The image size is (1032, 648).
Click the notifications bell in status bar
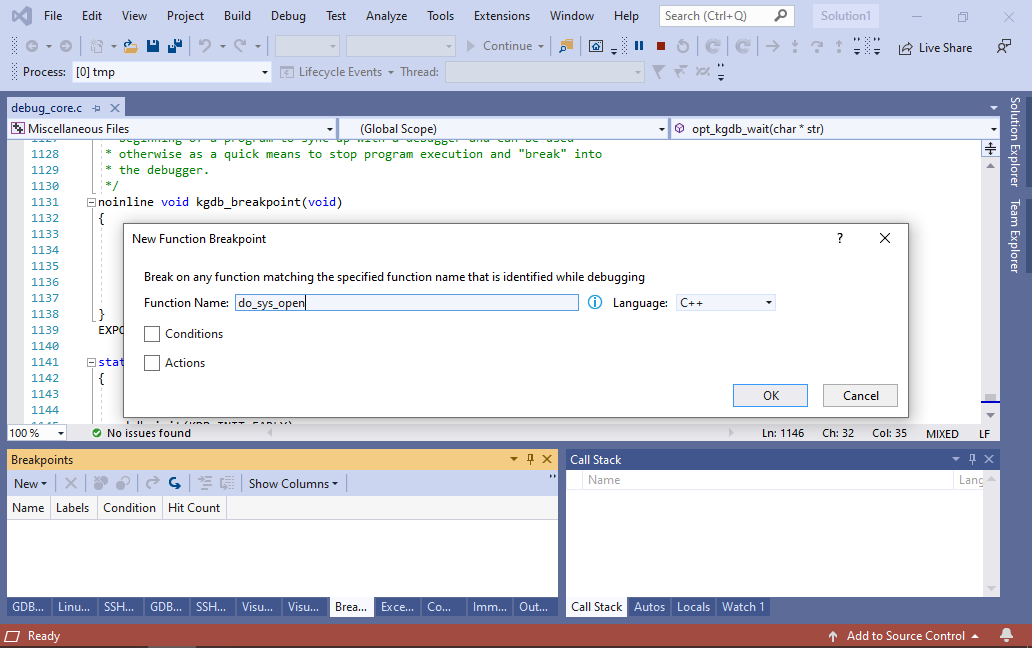point(1006,635)
